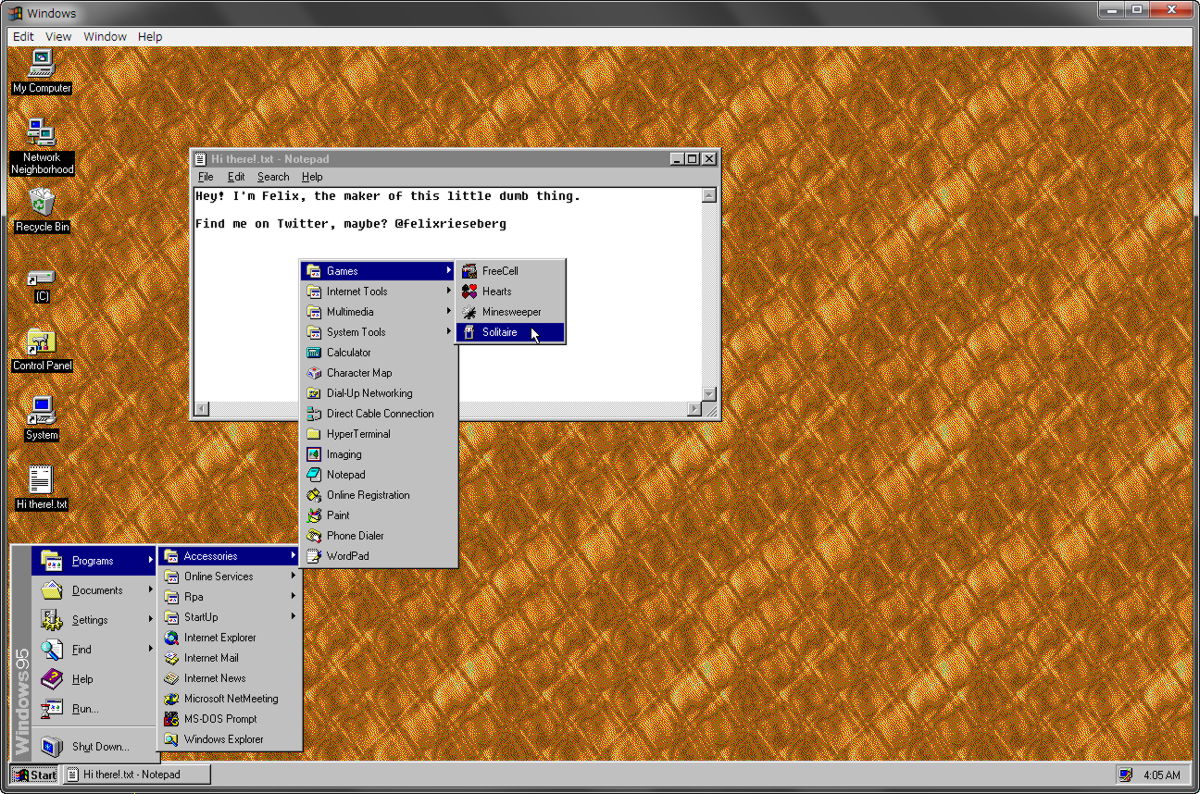Choose Run... in Start menu
The width and height of the screenshot is (1200, 794).
[x=95, y=708]
